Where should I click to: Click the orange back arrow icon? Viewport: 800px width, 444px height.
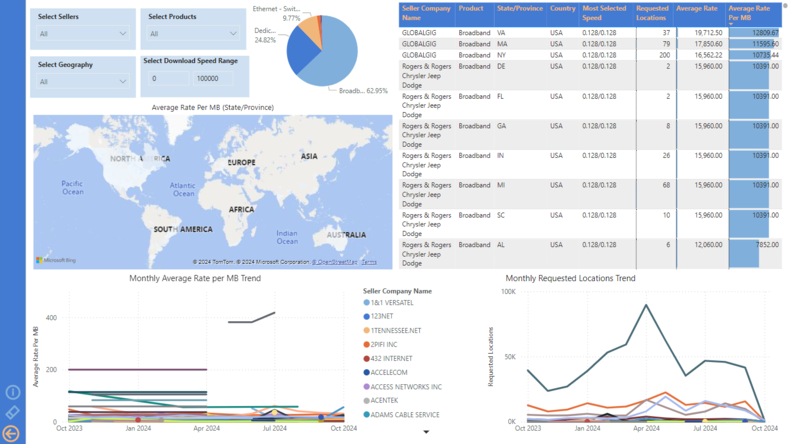13,433
